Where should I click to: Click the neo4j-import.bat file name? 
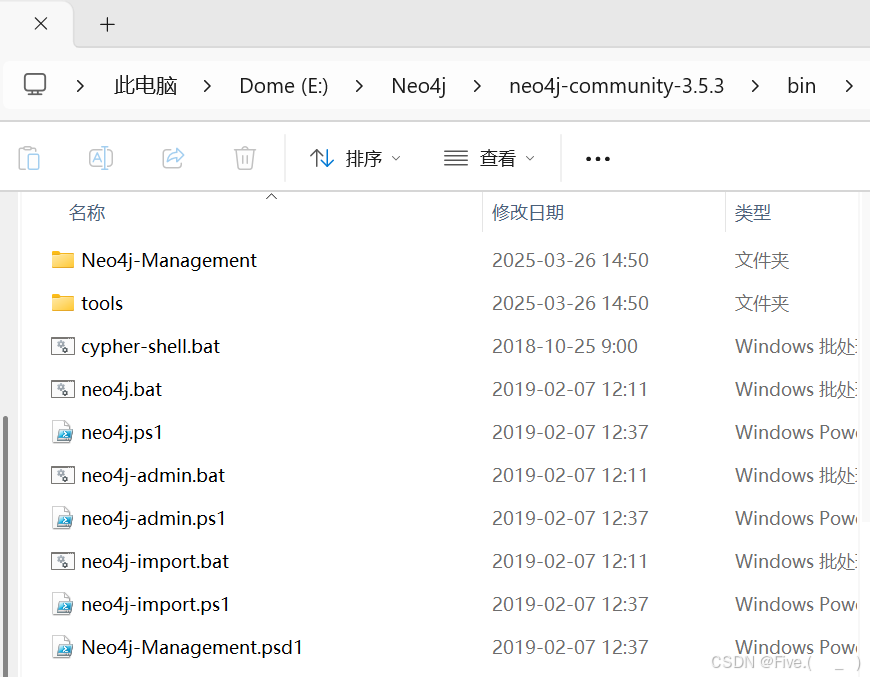click(155, 562)
